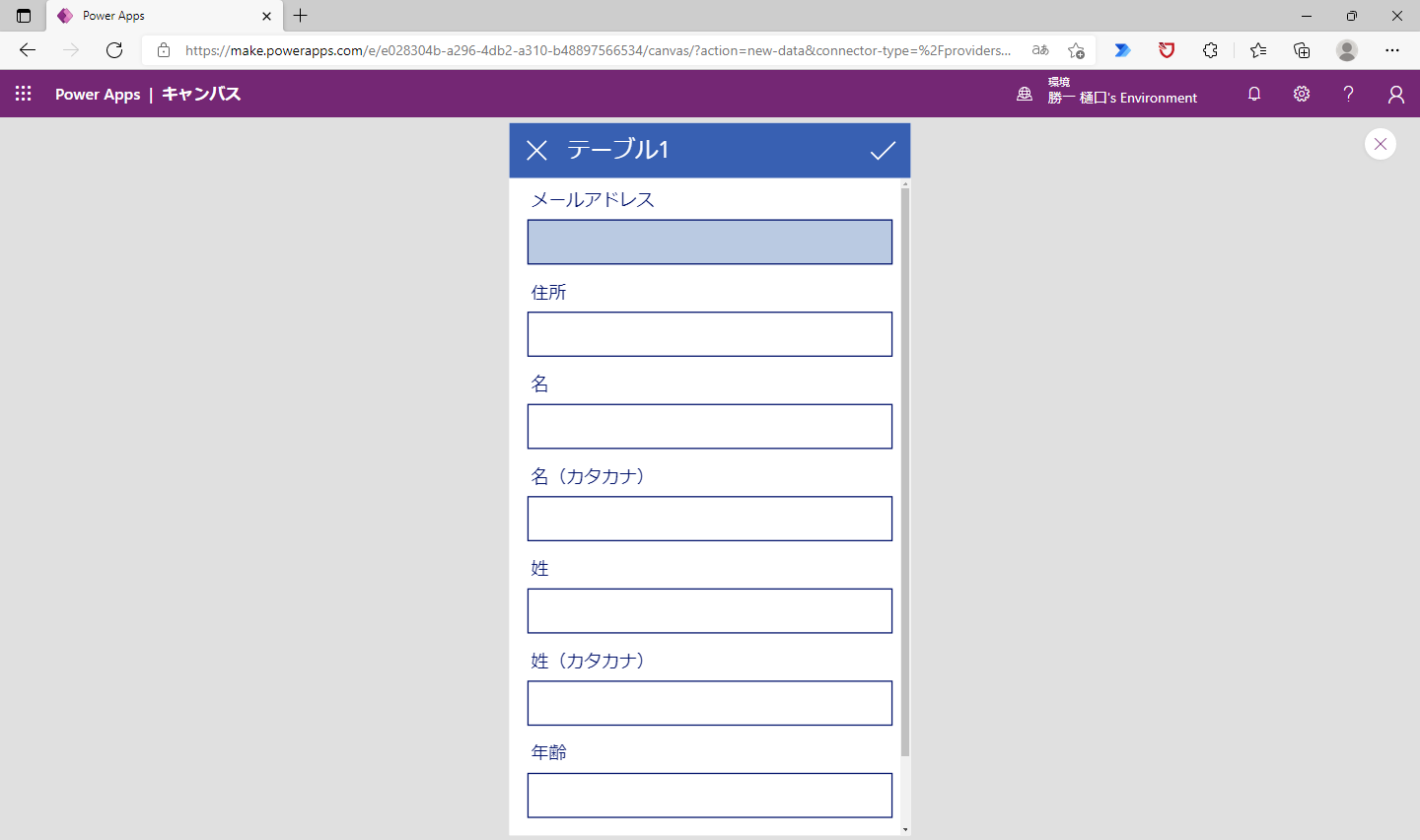Viewport: 1420px width, 840px height.
Task: Open the favorites list star icon
Action: 1258,50
